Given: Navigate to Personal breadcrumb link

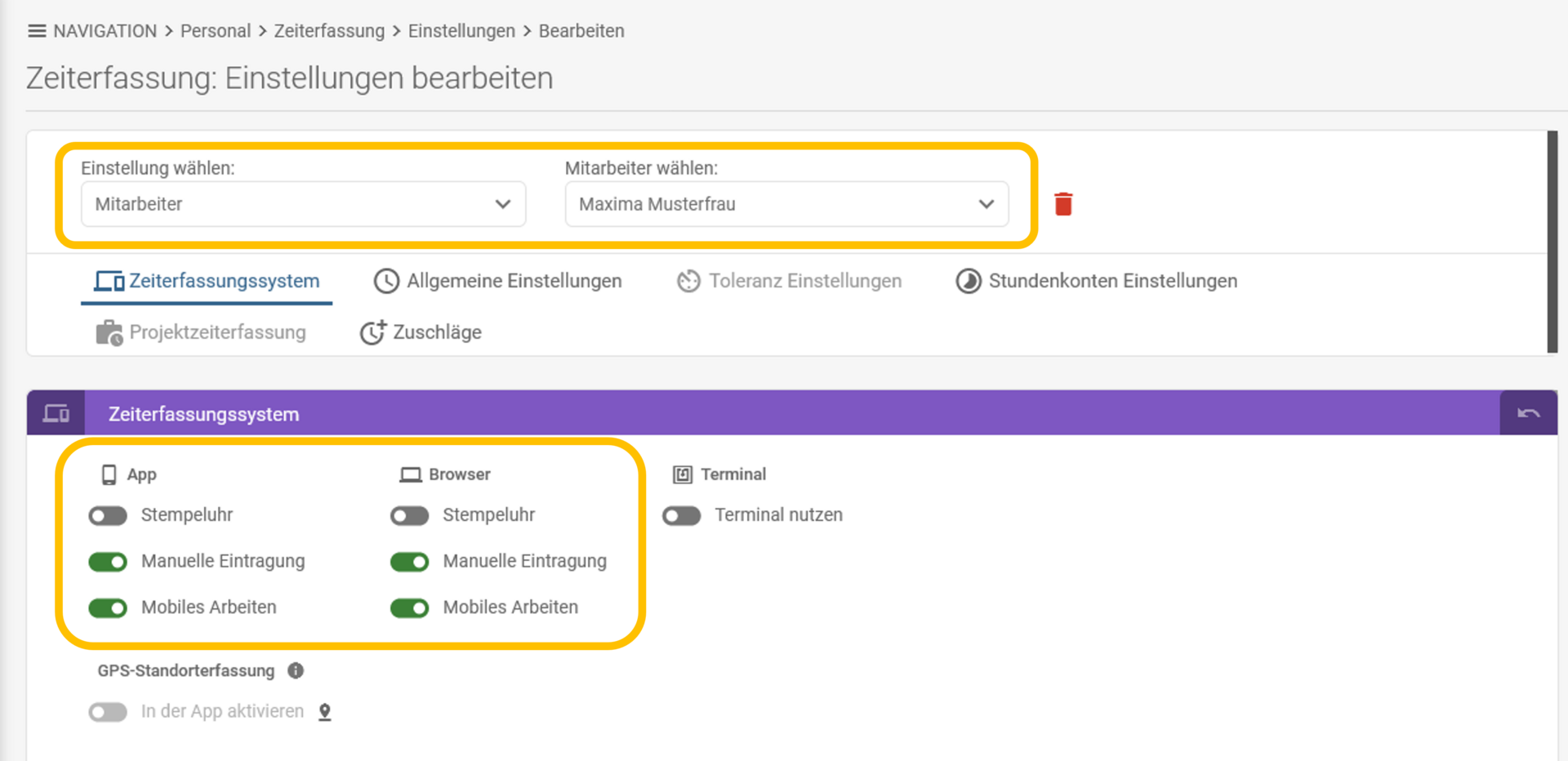Looking at the screenshot, I should click(215, 31).
